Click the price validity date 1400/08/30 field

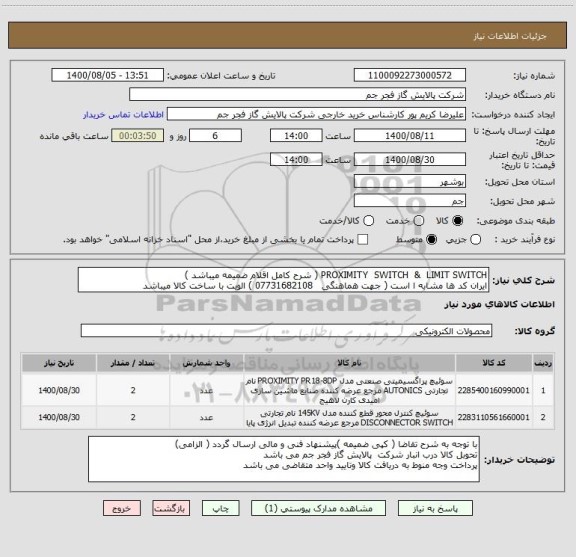pos(410,160)
